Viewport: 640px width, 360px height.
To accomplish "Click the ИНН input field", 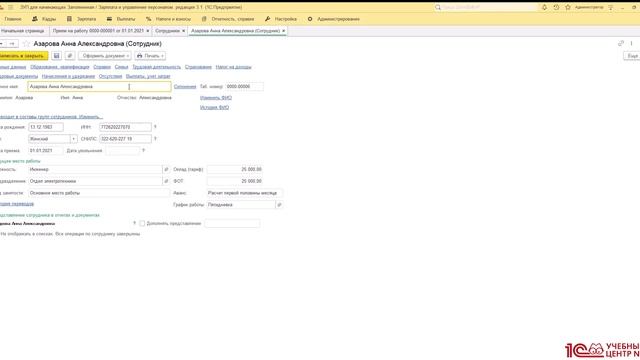I will 125,127.
